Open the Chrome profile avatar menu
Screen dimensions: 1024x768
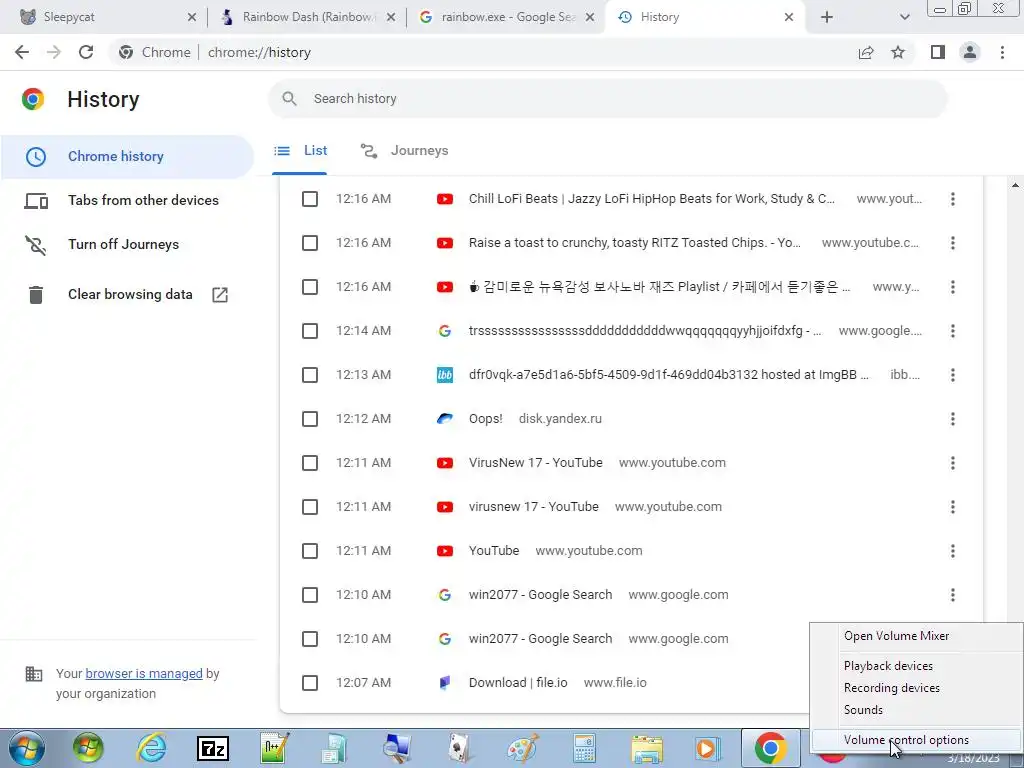(970, 52)
